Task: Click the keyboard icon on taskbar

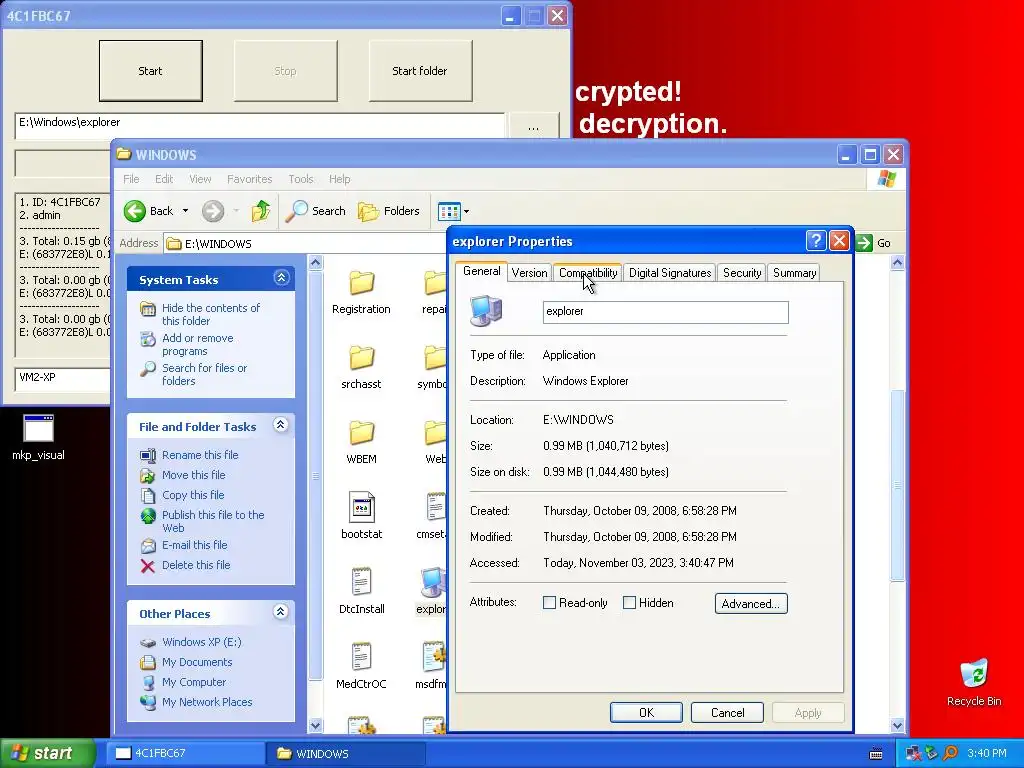Action: click(x=876, y=754)
